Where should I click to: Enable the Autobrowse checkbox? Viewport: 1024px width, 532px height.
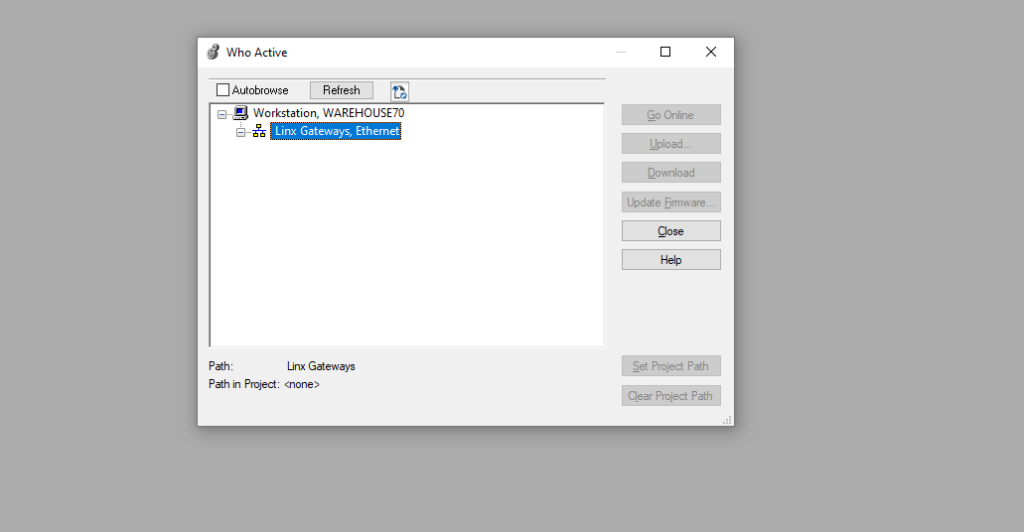click(223, 90)
